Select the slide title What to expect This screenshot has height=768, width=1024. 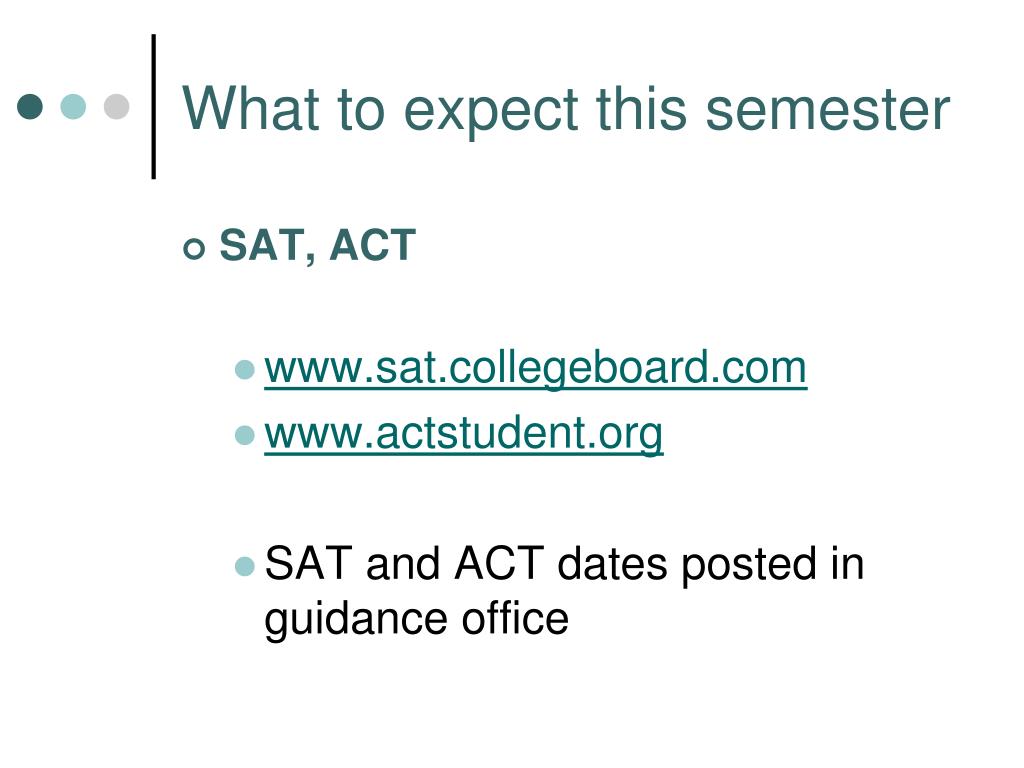coord(566,110)
